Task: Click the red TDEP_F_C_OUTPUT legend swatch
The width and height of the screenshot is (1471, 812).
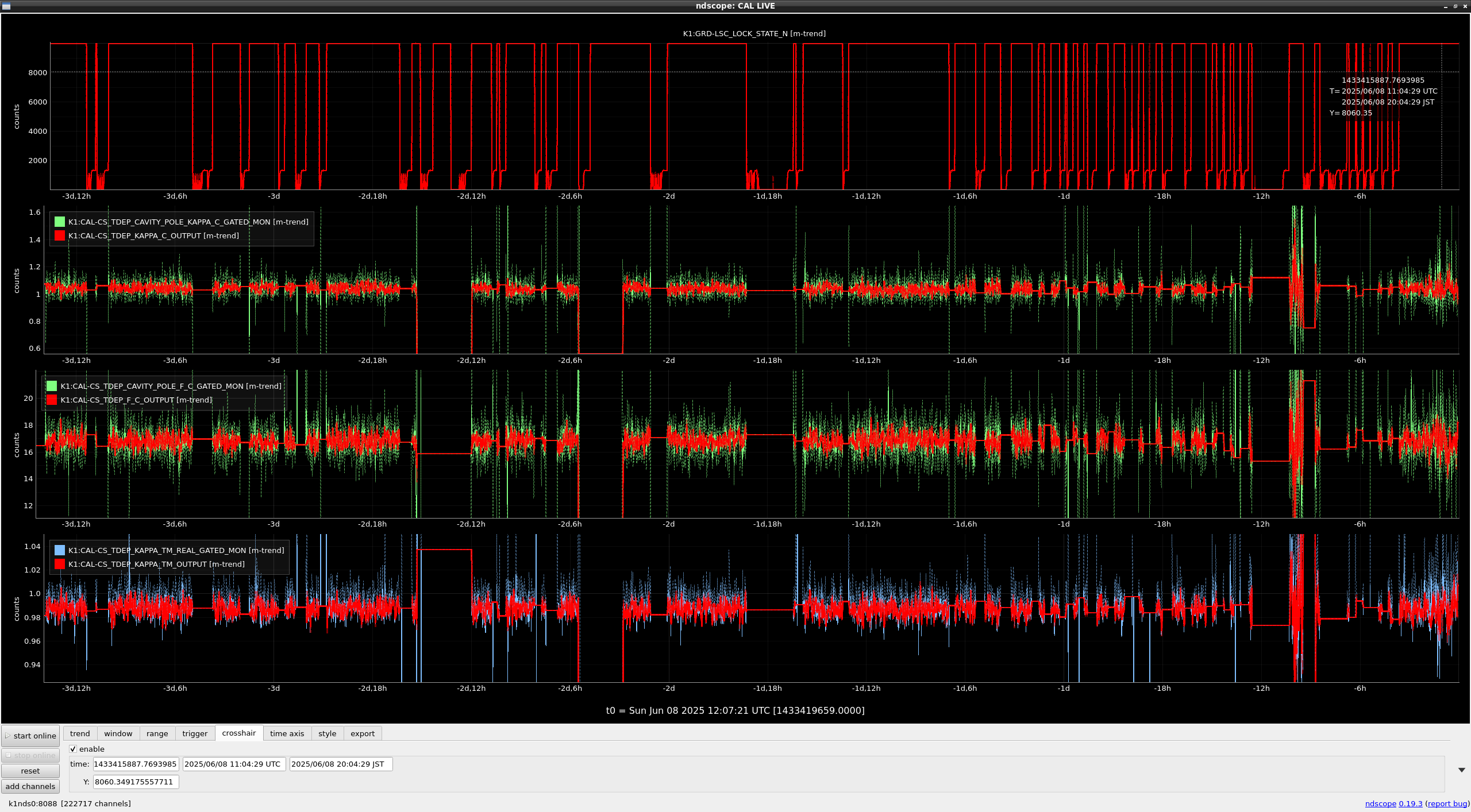Action: [x=52, y=400]
